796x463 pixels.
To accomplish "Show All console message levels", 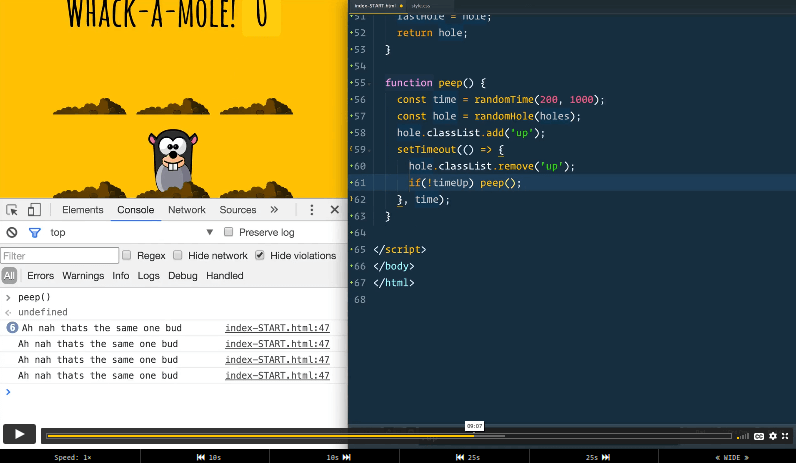I will [x=9, y=276].
